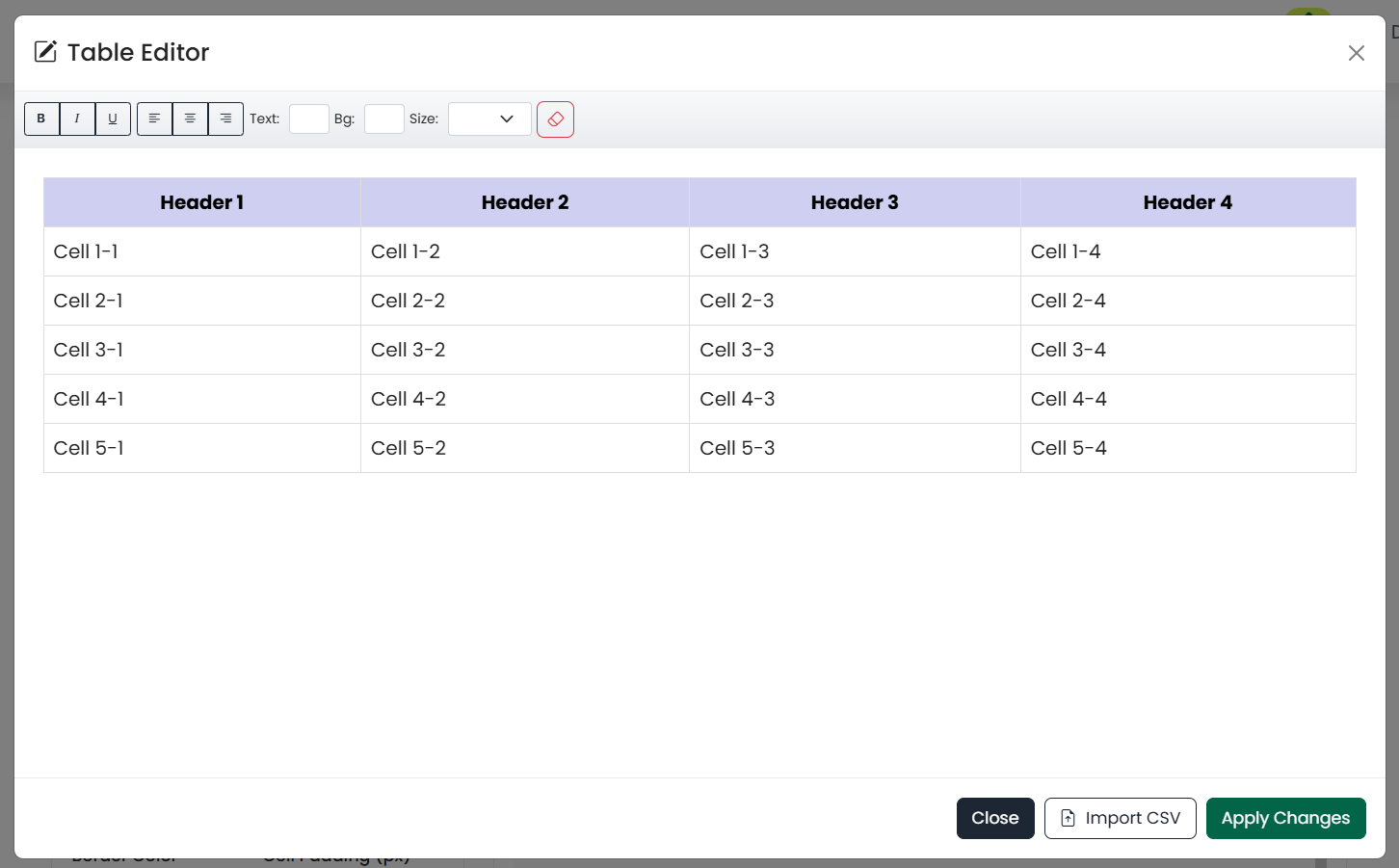Click on Cell 5-4 in the table
The height and width of the screenshot is (868, 1399).
click(x=1187, y=448)
